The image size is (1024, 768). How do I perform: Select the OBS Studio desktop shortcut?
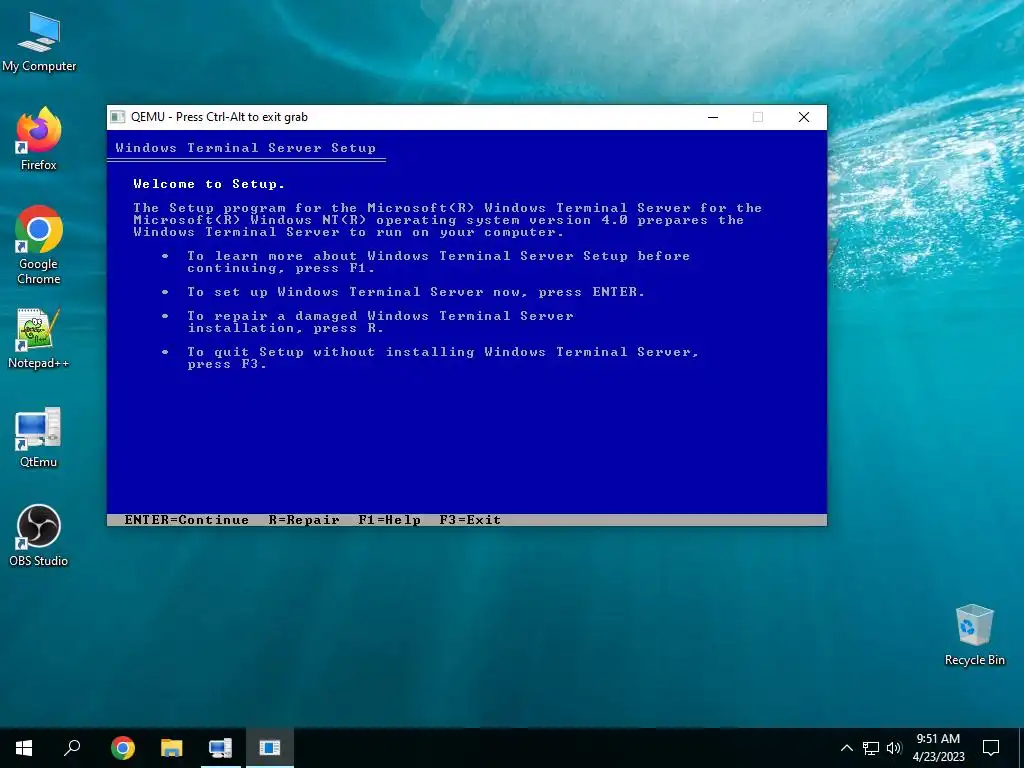point(39,536)
